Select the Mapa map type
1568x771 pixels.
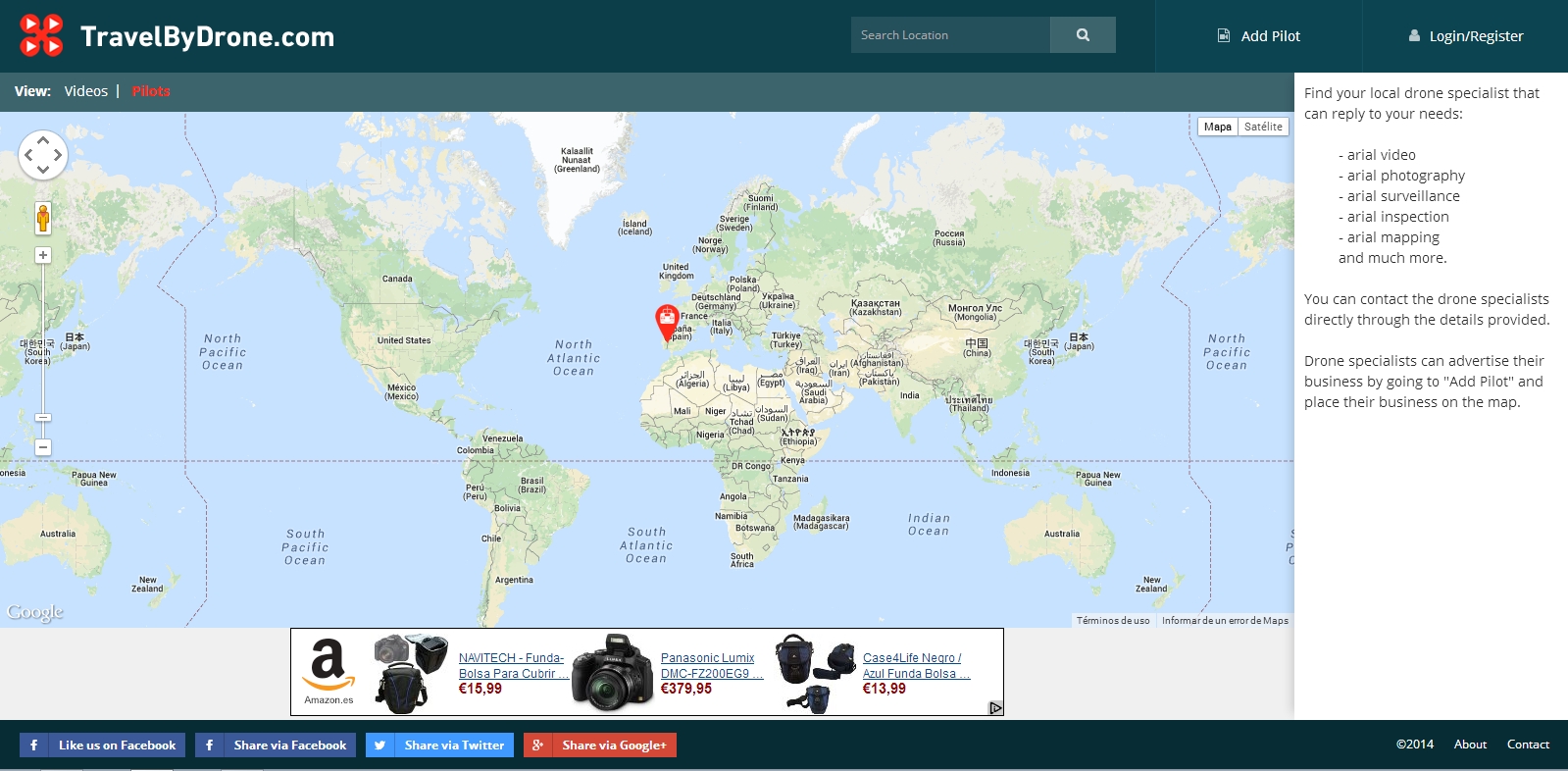[1217, 127]
